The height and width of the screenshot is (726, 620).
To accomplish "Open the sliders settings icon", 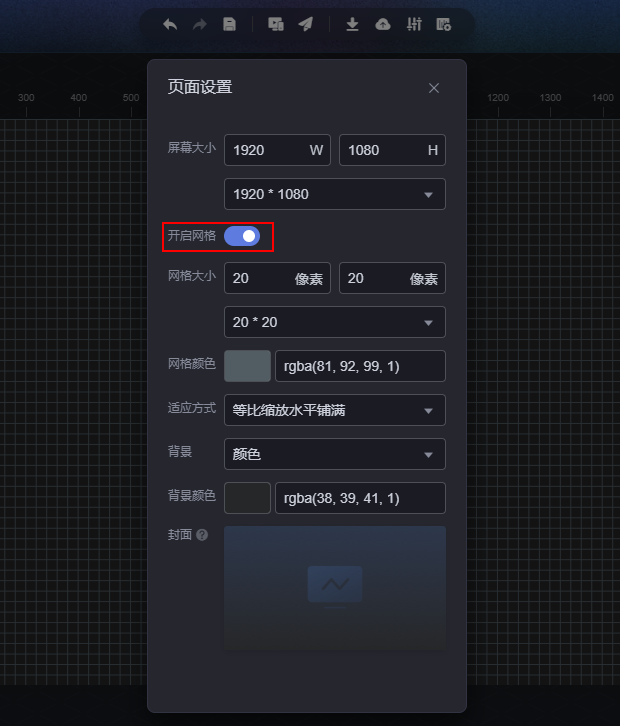I will [414, 24].
